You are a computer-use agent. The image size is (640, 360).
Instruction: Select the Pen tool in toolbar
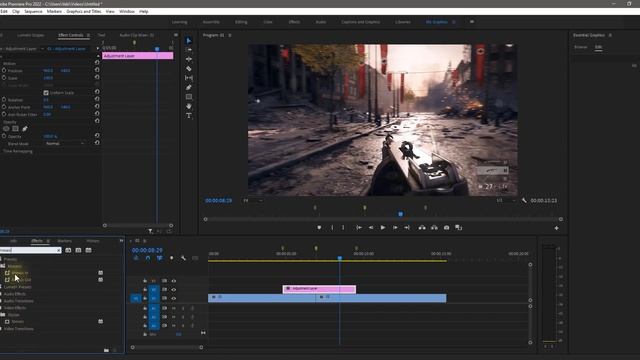coord(189,87)
